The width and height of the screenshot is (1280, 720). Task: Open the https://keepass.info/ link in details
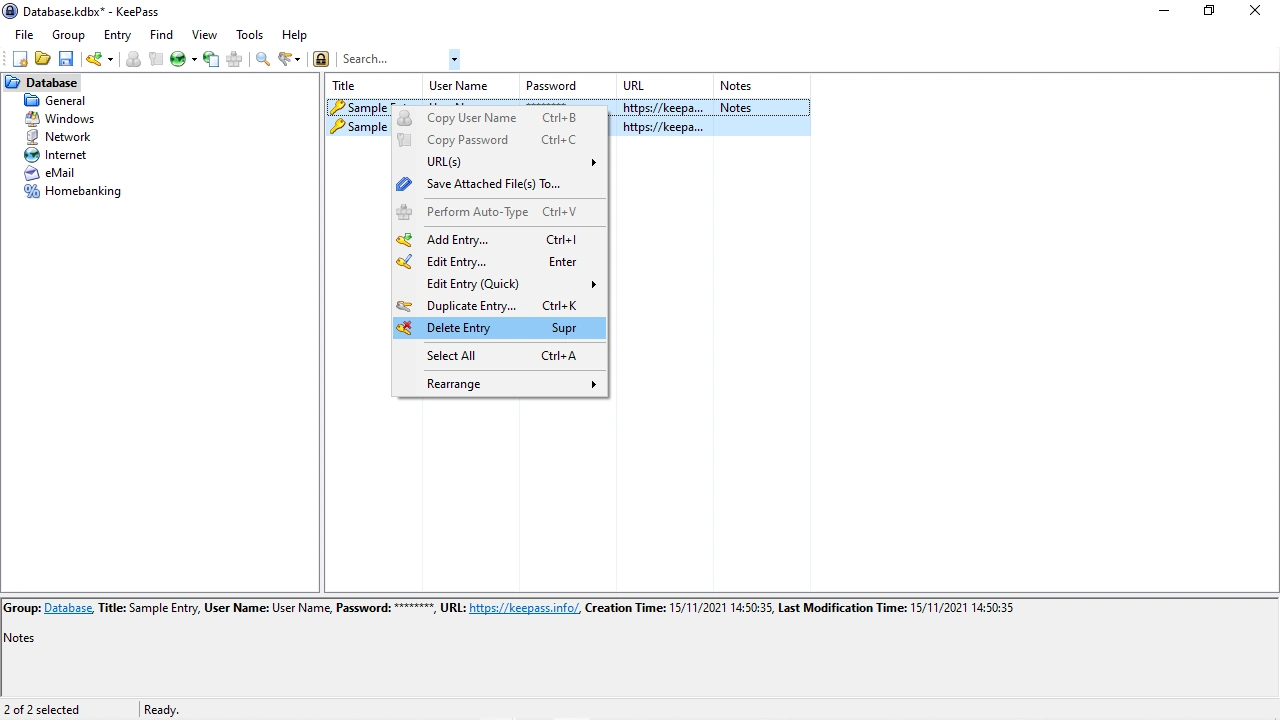coord(524,608)
